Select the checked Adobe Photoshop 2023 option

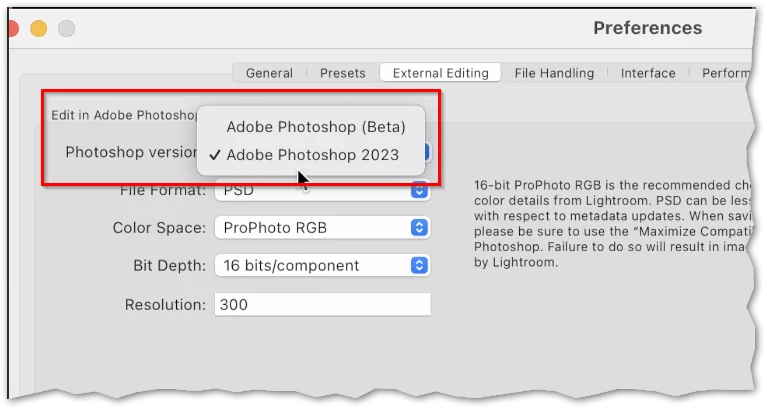(312, 155)
